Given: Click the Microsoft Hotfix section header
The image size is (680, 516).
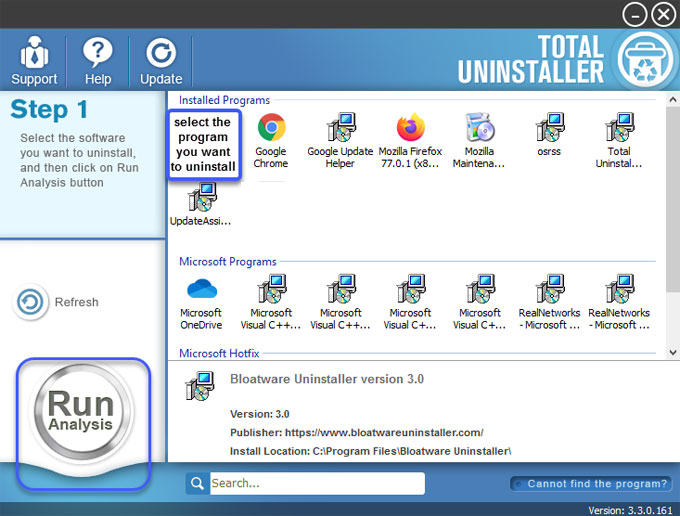Looking at the screenshot, I should [219, 353].
